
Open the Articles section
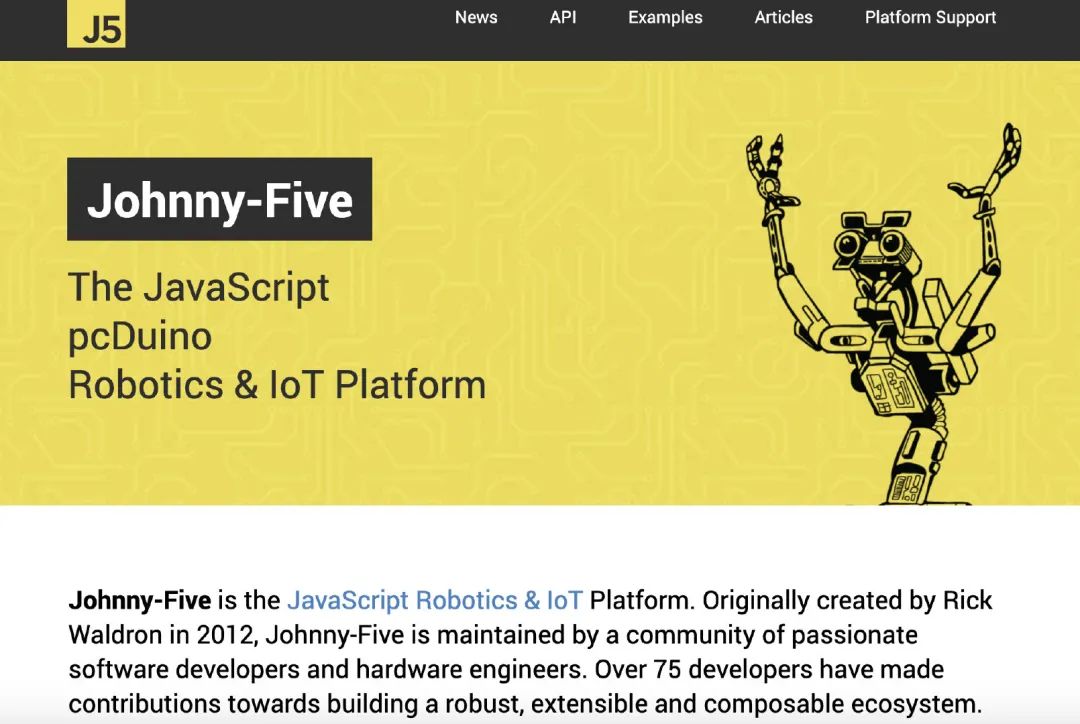783,17
